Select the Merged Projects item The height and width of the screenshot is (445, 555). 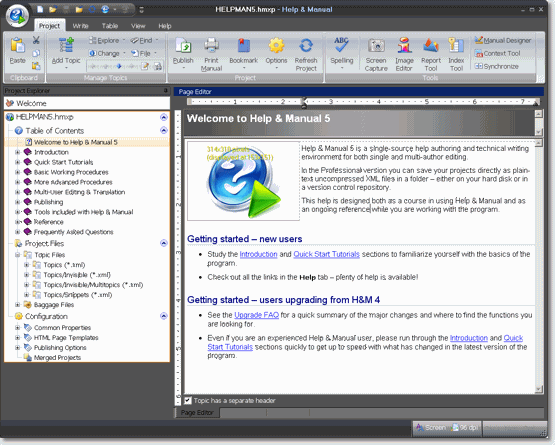coord(57,358)
